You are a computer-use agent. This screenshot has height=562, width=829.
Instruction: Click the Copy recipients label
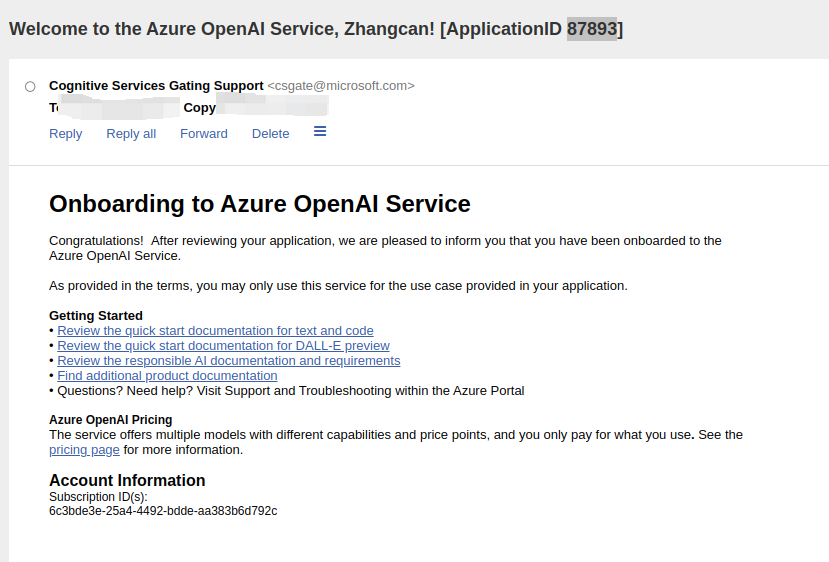click(199, 108)
